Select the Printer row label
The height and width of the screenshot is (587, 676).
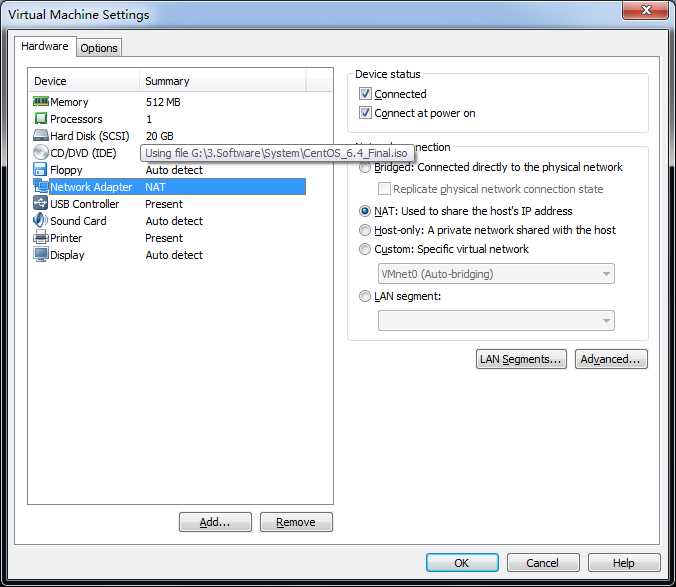pyautogui.click(x=66, y=238)
